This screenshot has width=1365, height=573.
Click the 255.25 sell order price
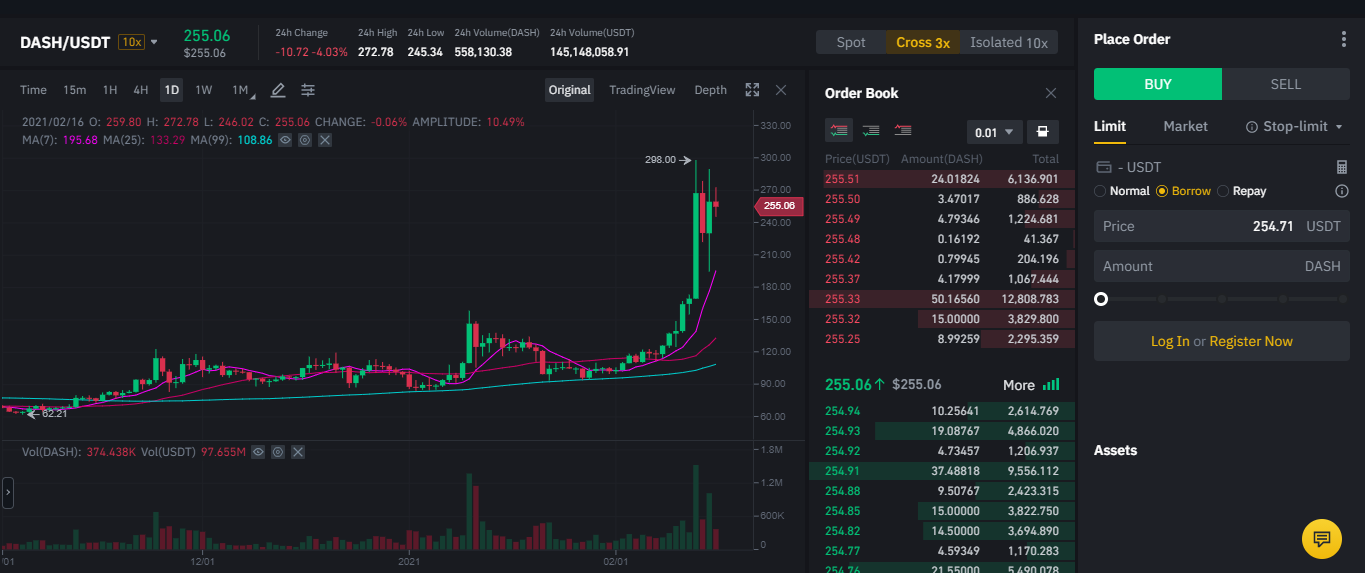click(x=842, y=339)
